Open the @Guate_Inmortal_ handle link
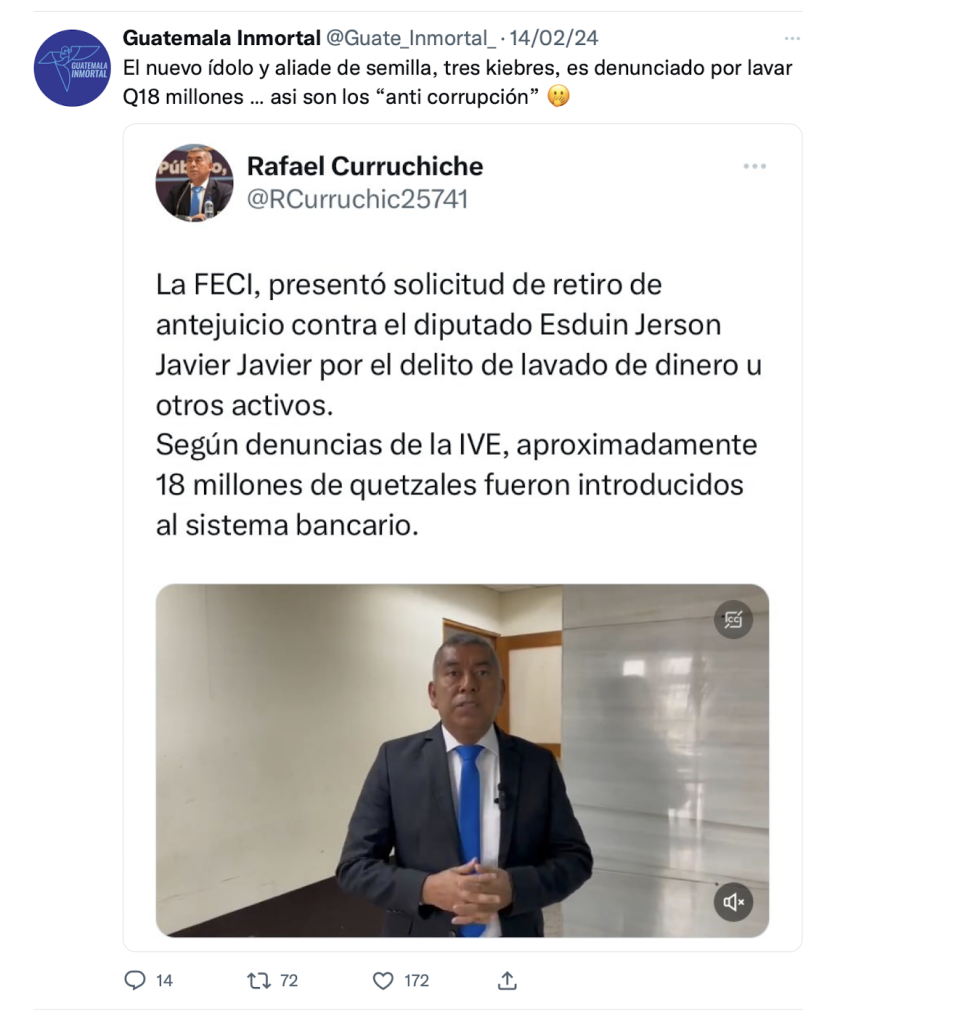 (x=411, y=38)
